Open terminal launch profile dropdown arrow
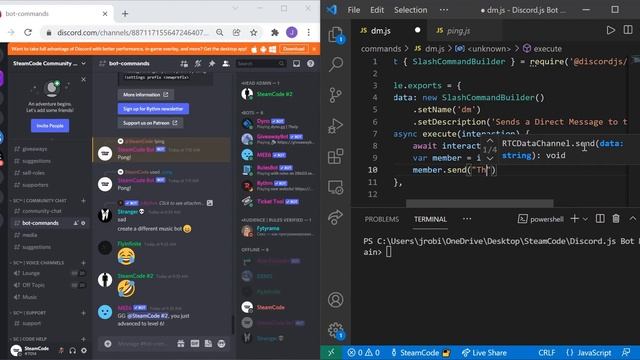This screenshot has height=360, width=640. [585, 219]
